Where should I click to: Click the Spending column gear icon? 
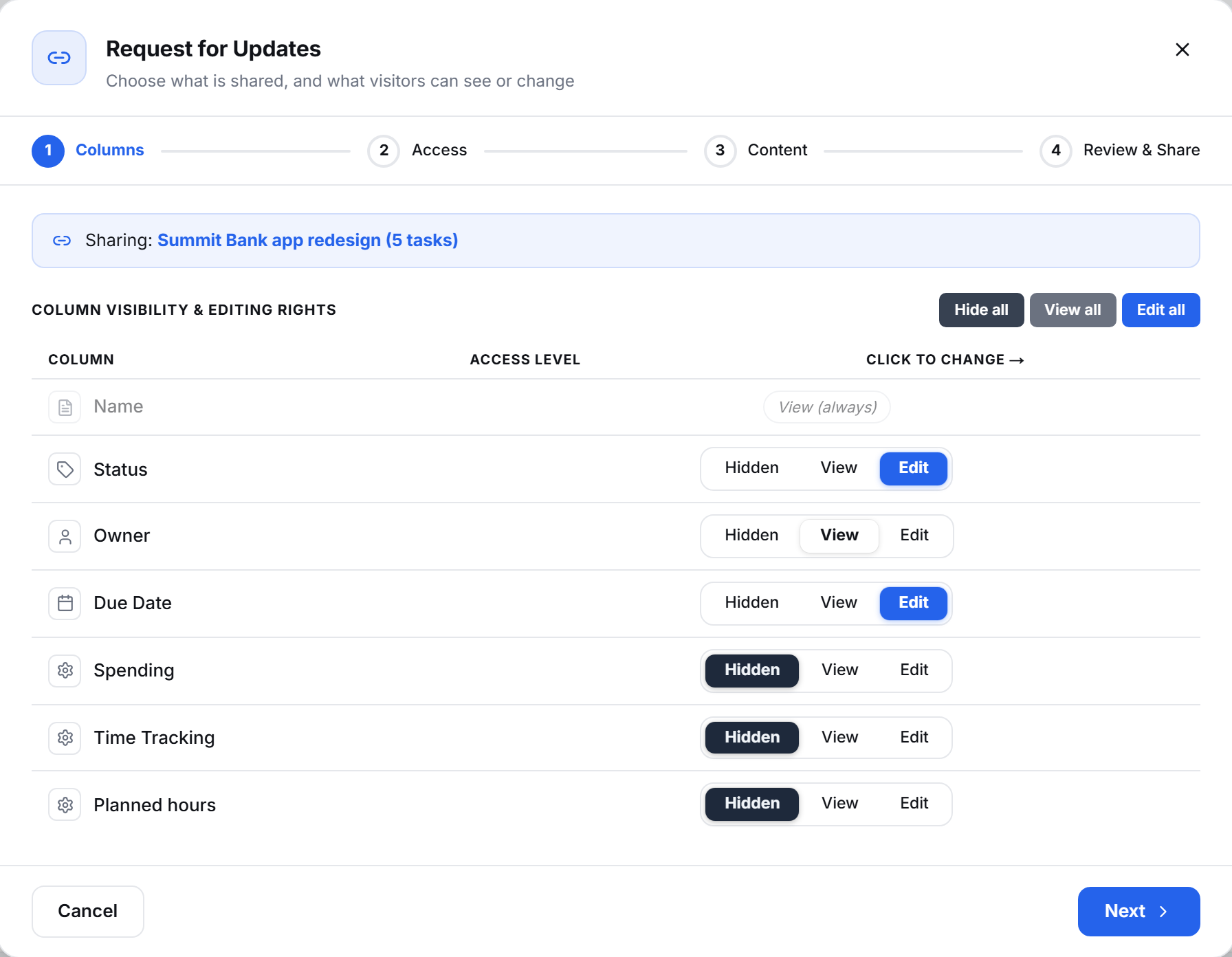[65, 670]
